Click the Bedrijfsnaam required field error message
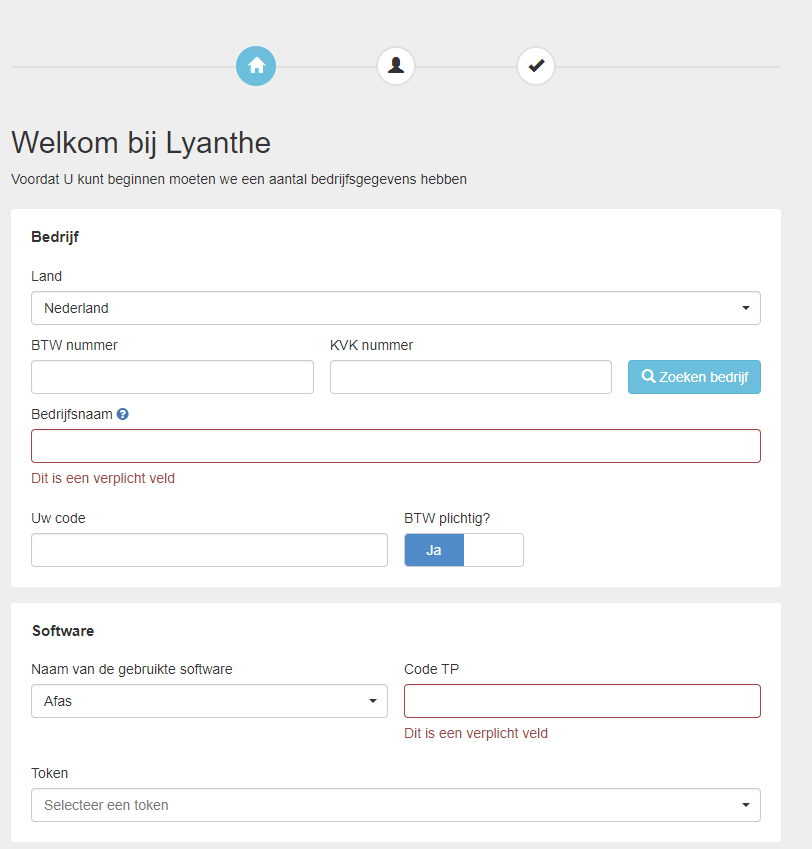This screenshot has width=812, height=849. [103, 478]
